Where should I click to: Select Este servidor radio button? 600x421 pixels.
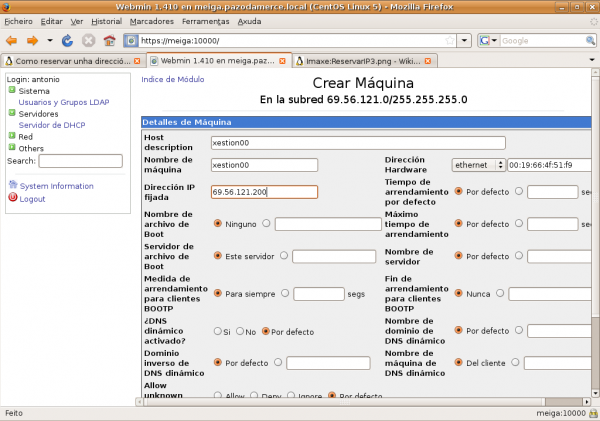(218, 256)
